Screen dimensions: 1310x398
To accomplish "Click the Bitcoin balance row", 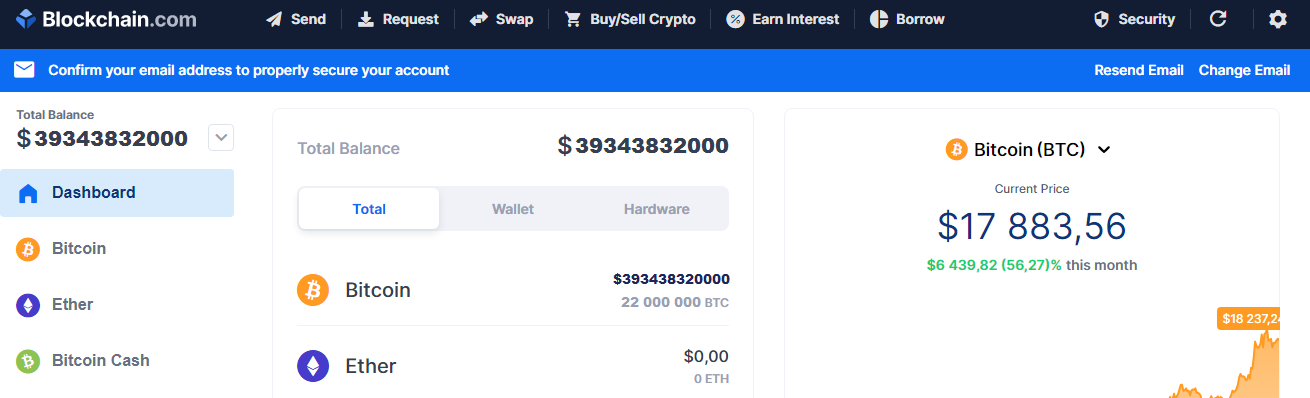I will [513, 290].
